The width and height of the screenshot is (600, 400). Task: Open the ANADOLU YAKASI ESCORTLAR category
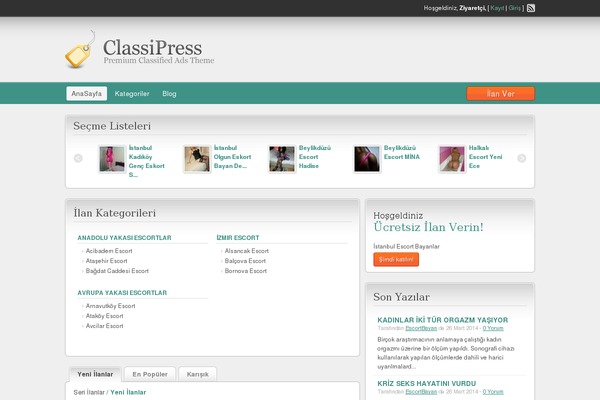124,238
